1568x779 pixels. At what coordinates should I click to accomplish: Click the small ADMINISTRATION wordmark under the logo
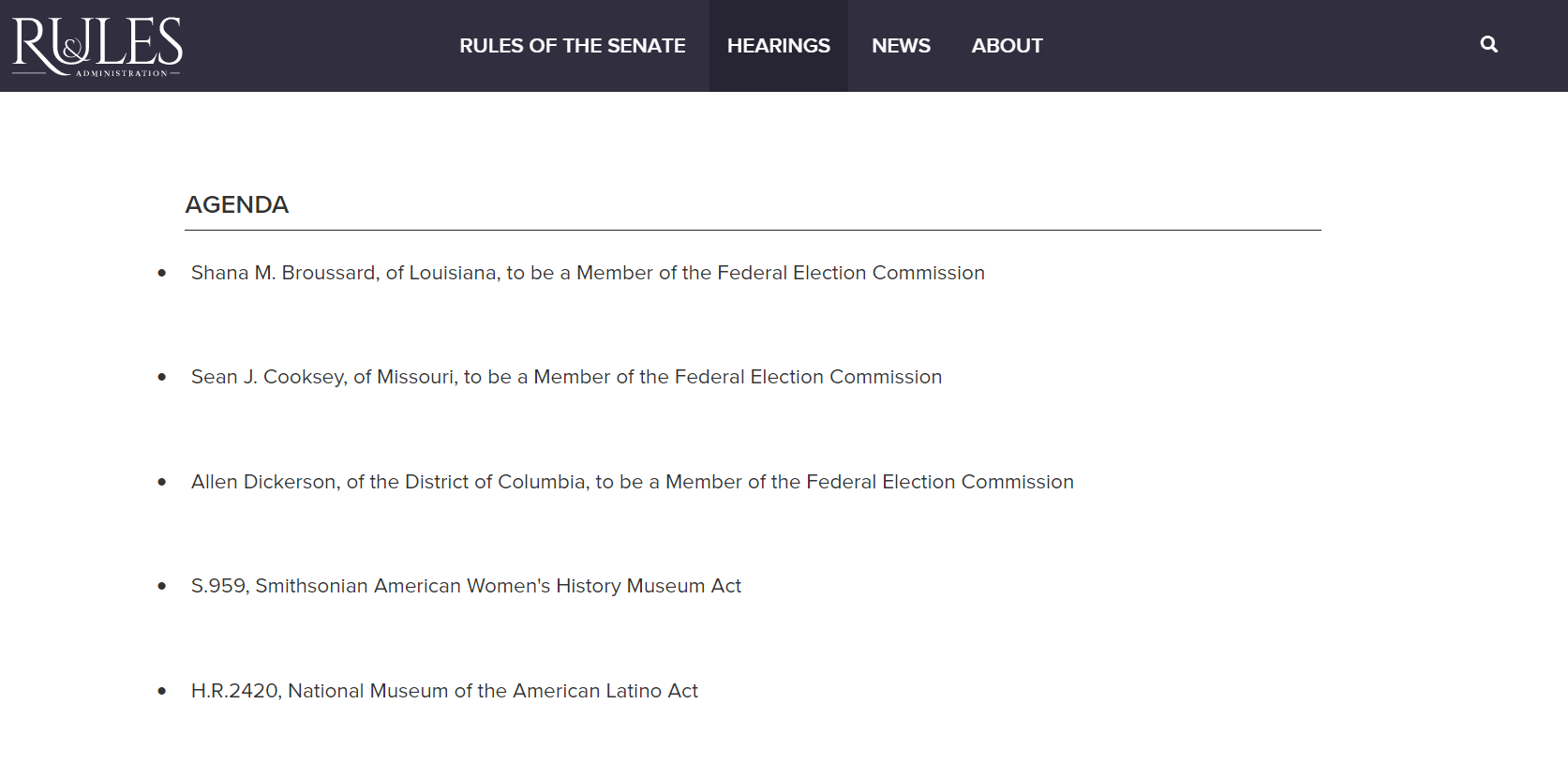122,73
